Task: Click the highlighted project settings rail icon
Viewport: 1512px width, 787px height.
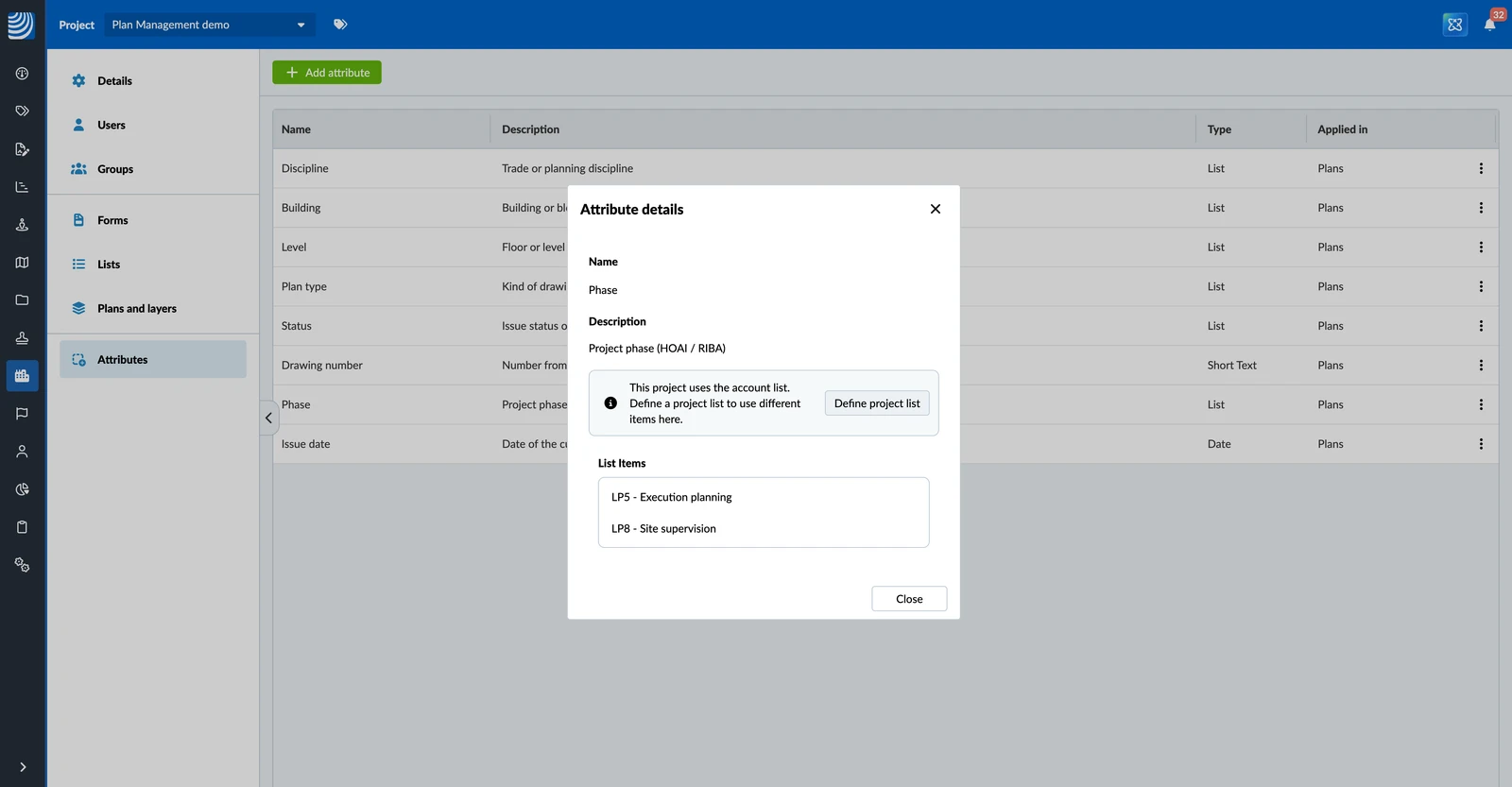Action: point(22,376)
